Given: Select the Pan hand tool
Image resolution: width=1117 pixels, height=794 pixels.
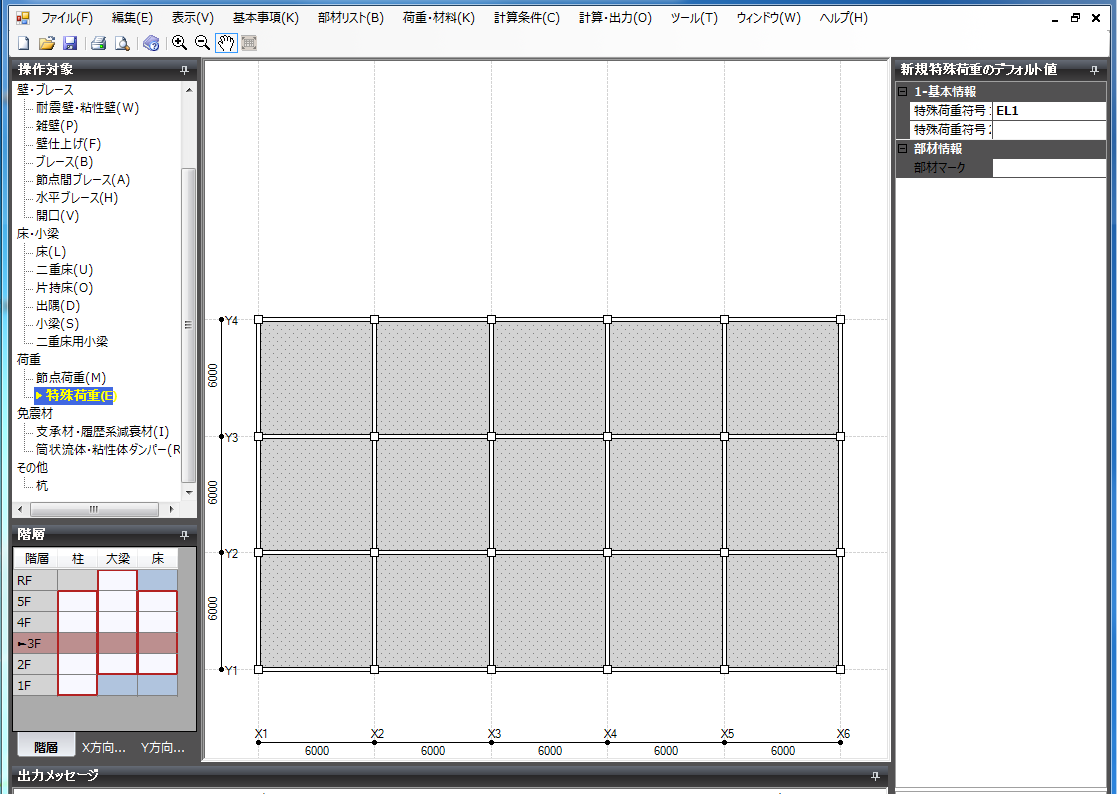Looking at the screenshot, I should [226, 43].
